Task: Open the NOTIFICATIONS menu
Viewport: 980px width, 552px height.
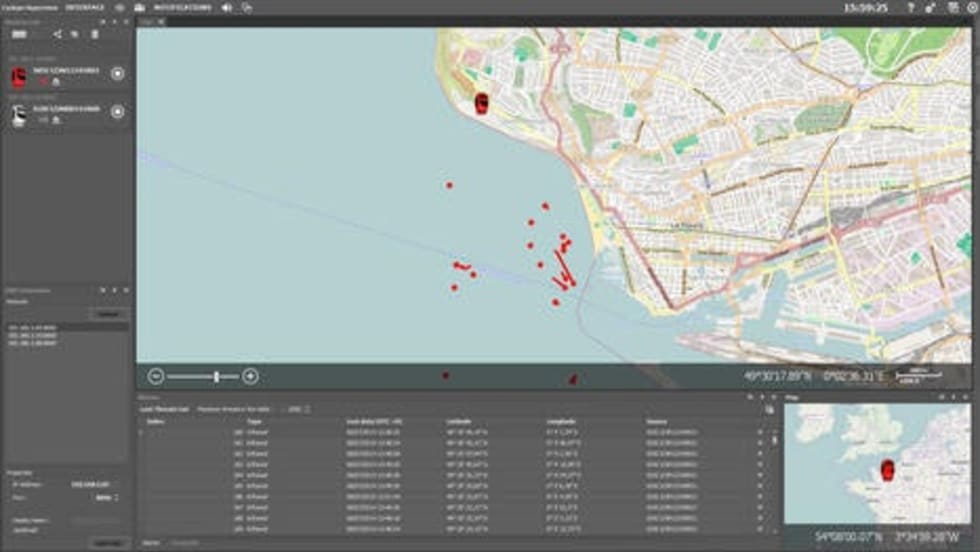Action: (x=182, y=7)
